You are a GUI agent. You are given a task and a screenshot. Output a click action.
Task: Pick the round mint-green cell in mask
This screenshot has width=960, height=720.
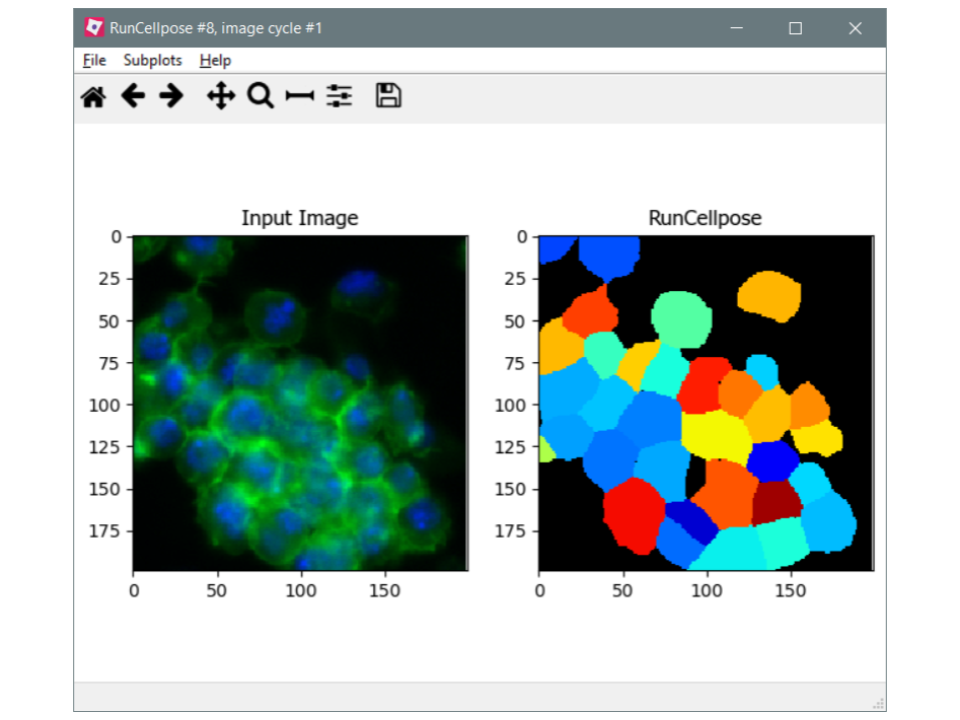(x=680, y=317)
